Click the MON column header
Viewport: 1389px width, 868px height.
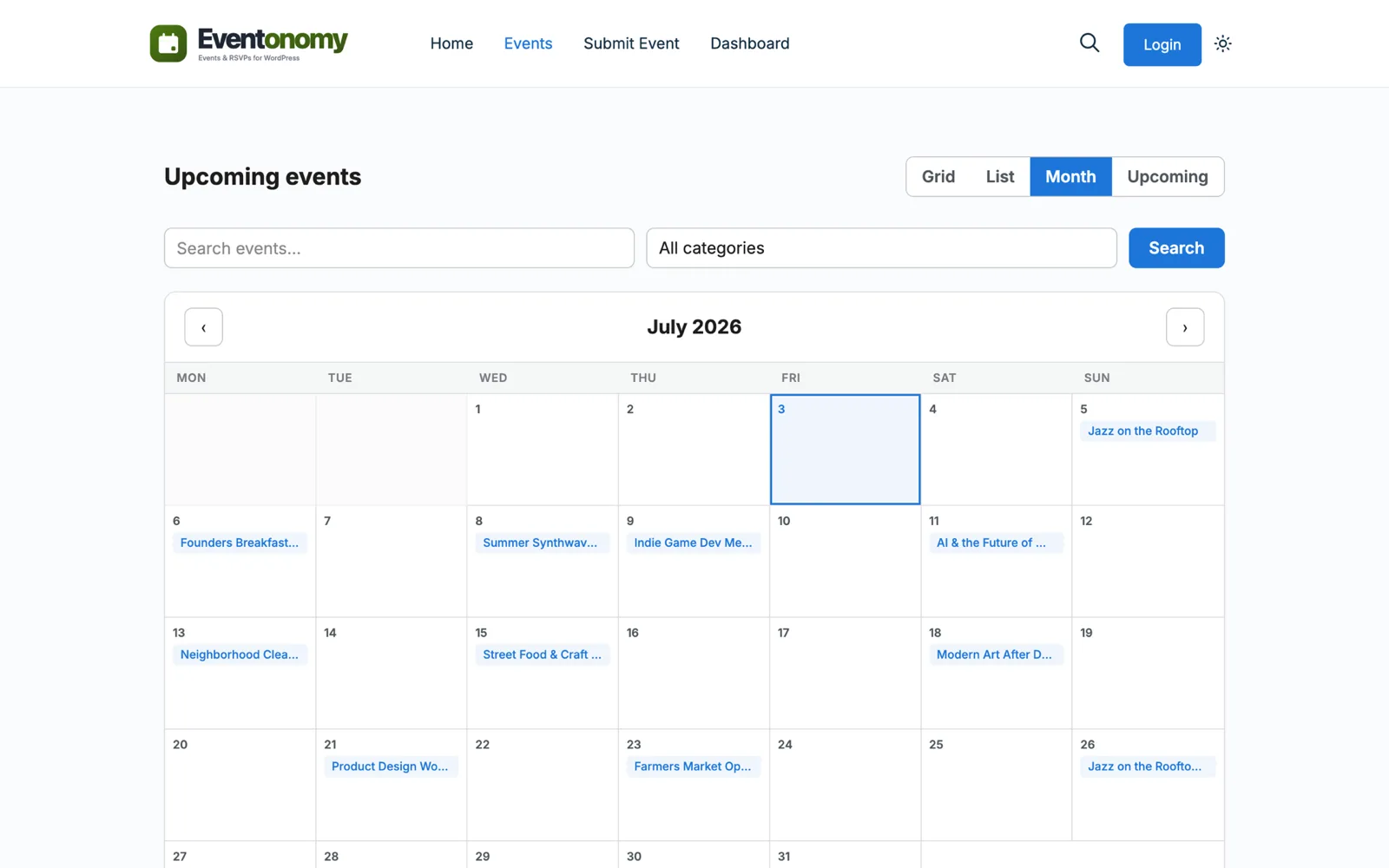(191, 378)
